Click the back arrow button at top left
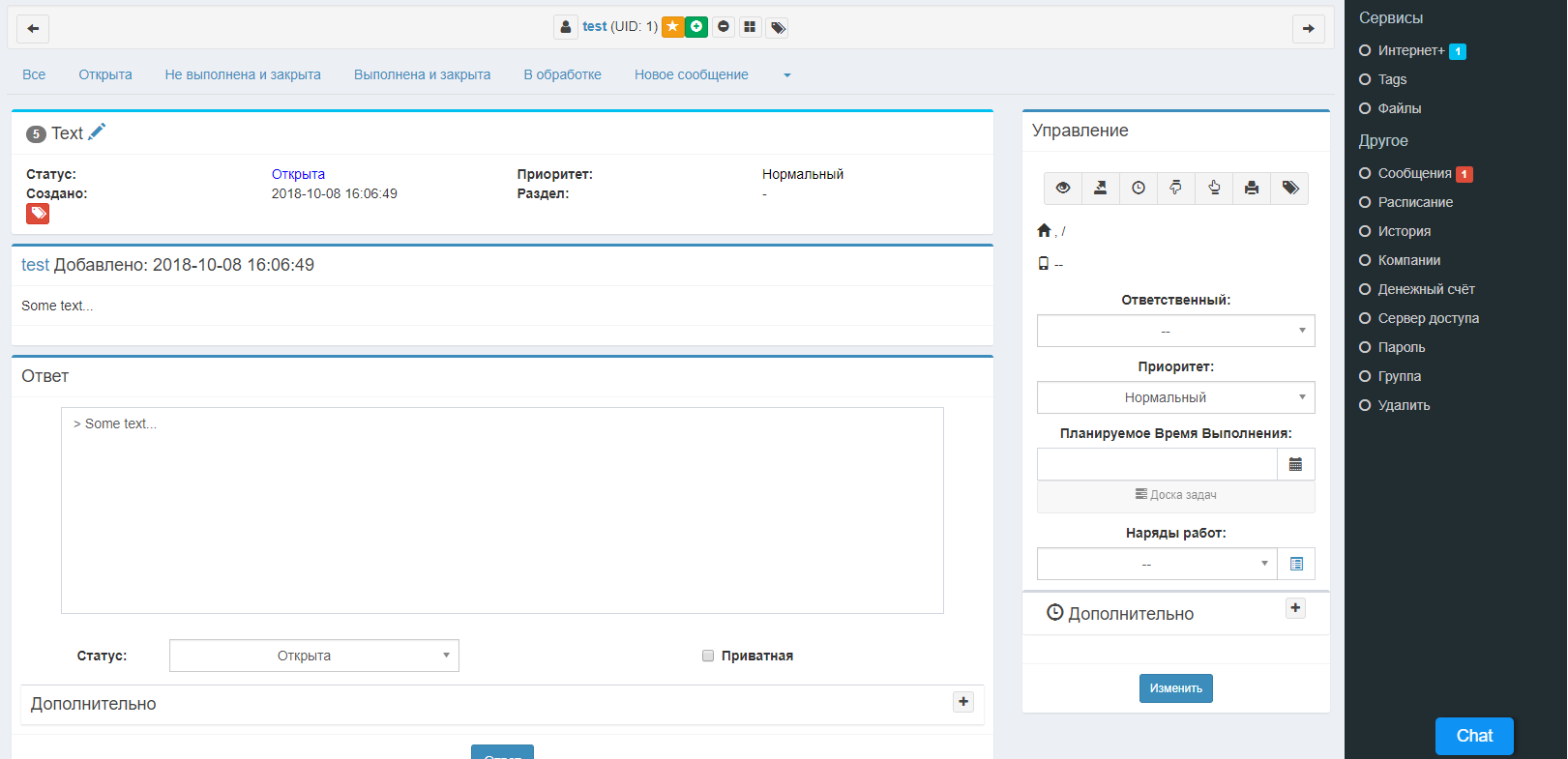This screenshot has width=1568, height=759. 33,28
